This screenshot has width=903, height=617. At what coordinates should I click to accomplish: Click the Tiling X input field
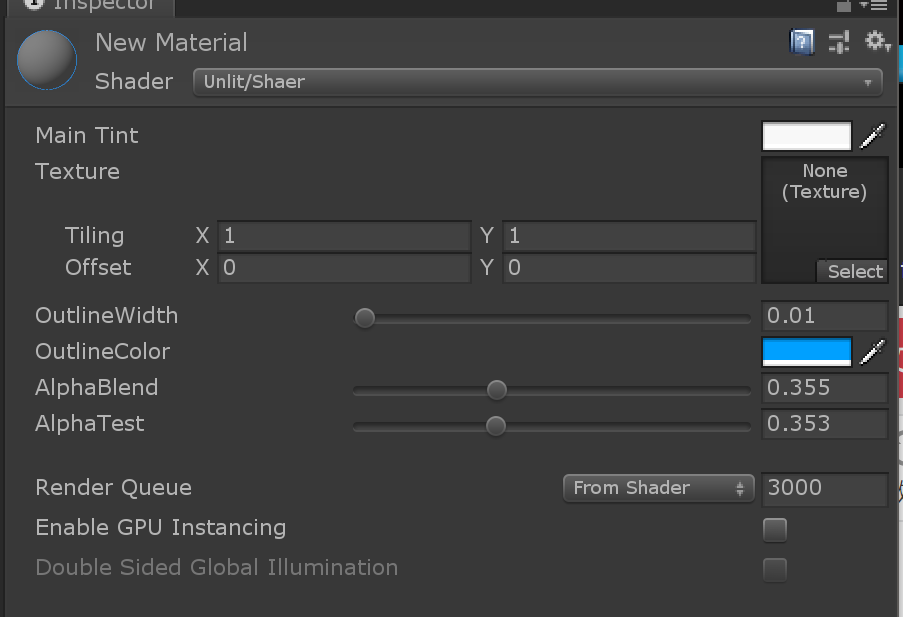point(343,236)
